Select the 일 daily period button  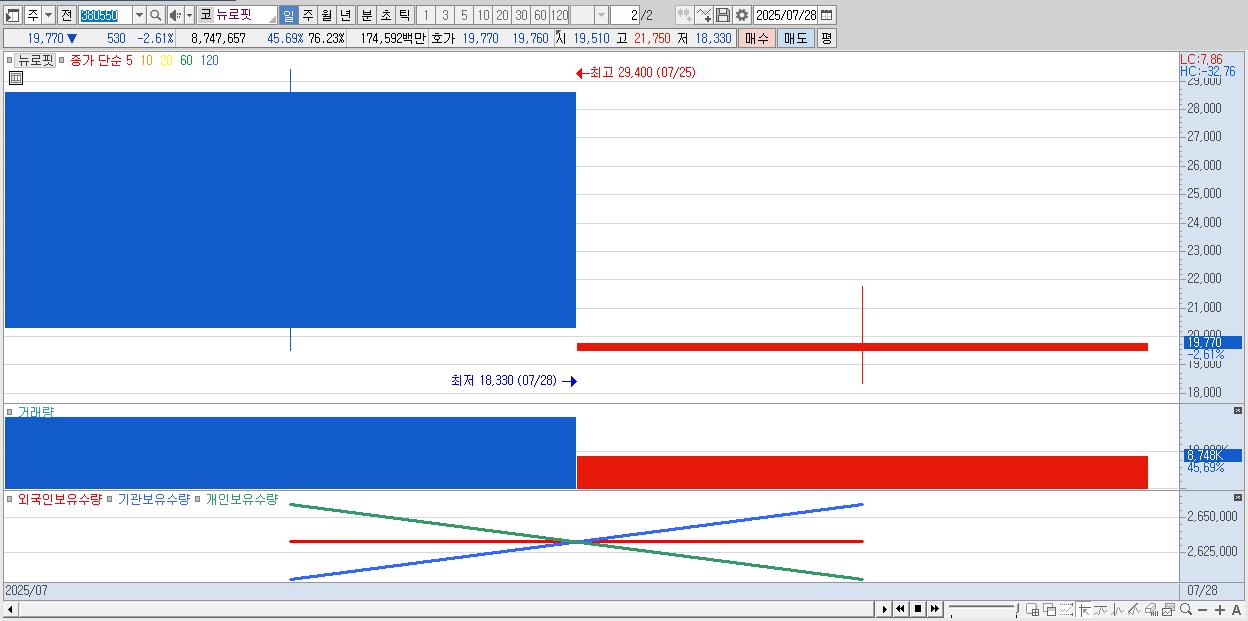[x=288, y=15]
